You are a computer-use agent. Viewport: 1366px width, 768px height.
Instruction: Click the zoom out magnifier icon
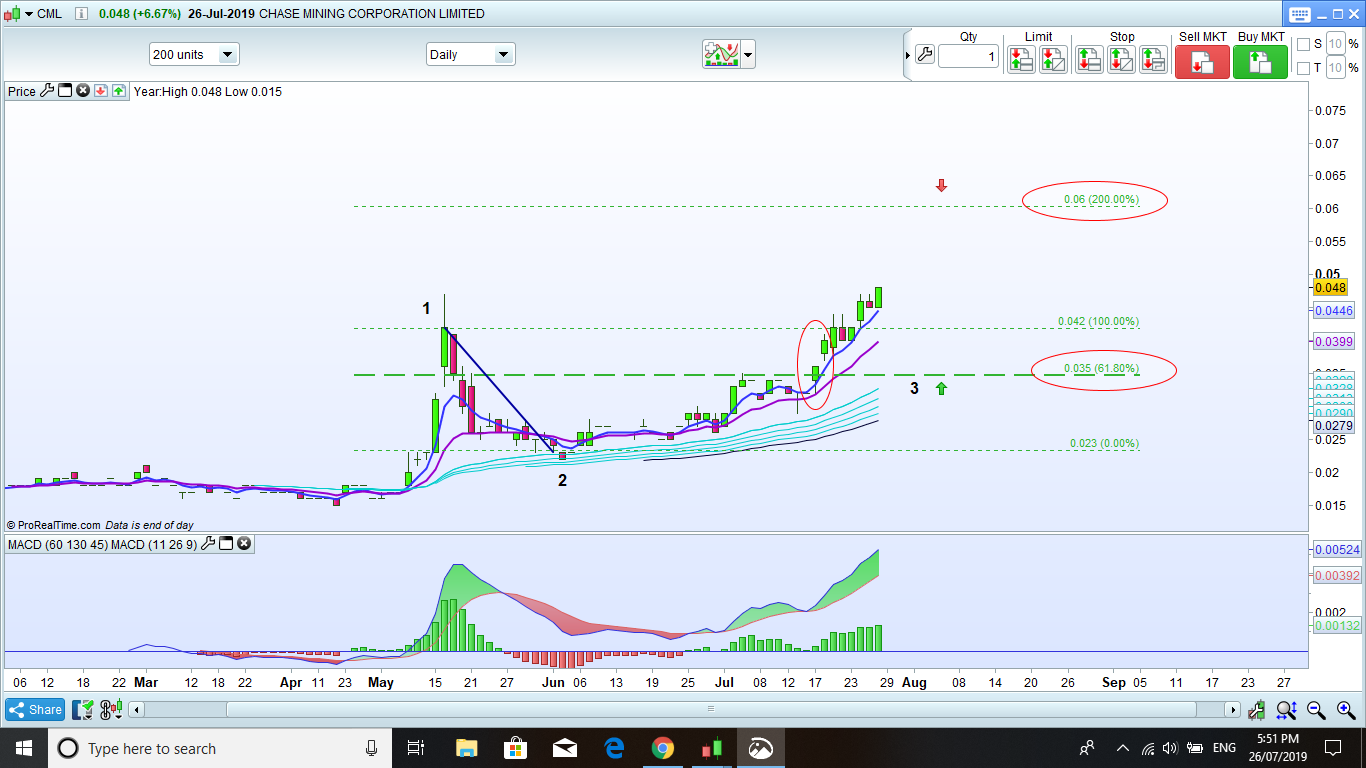pos(1316,710)
